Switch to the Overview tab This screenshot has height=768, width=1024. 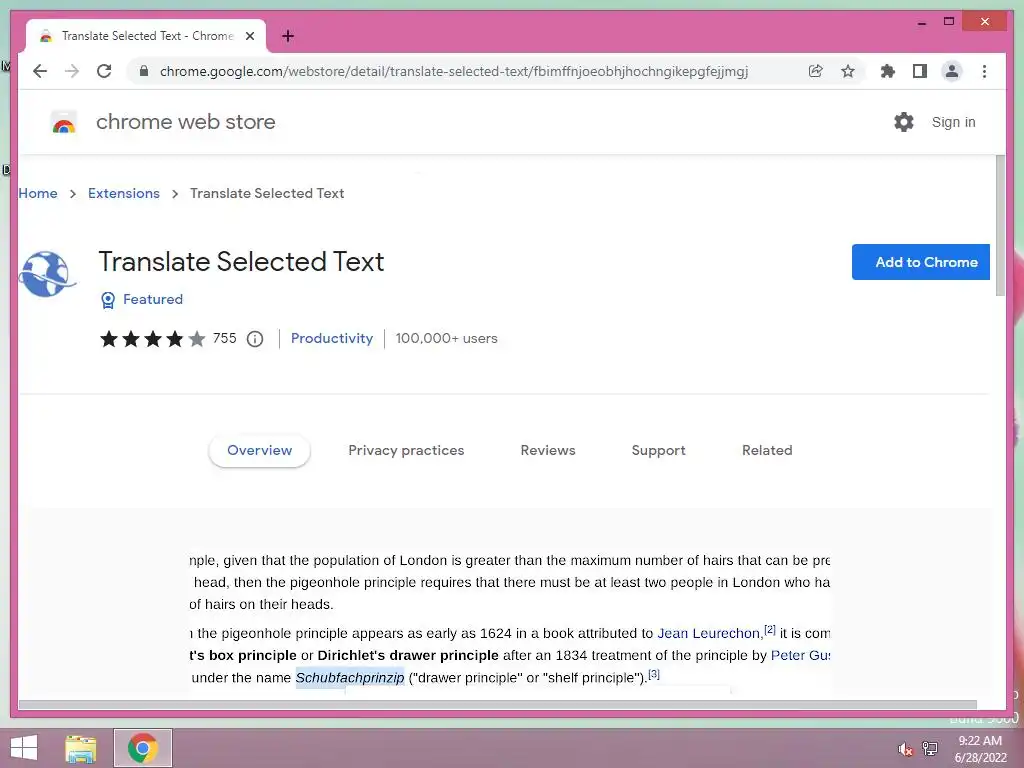coord(259,450)
